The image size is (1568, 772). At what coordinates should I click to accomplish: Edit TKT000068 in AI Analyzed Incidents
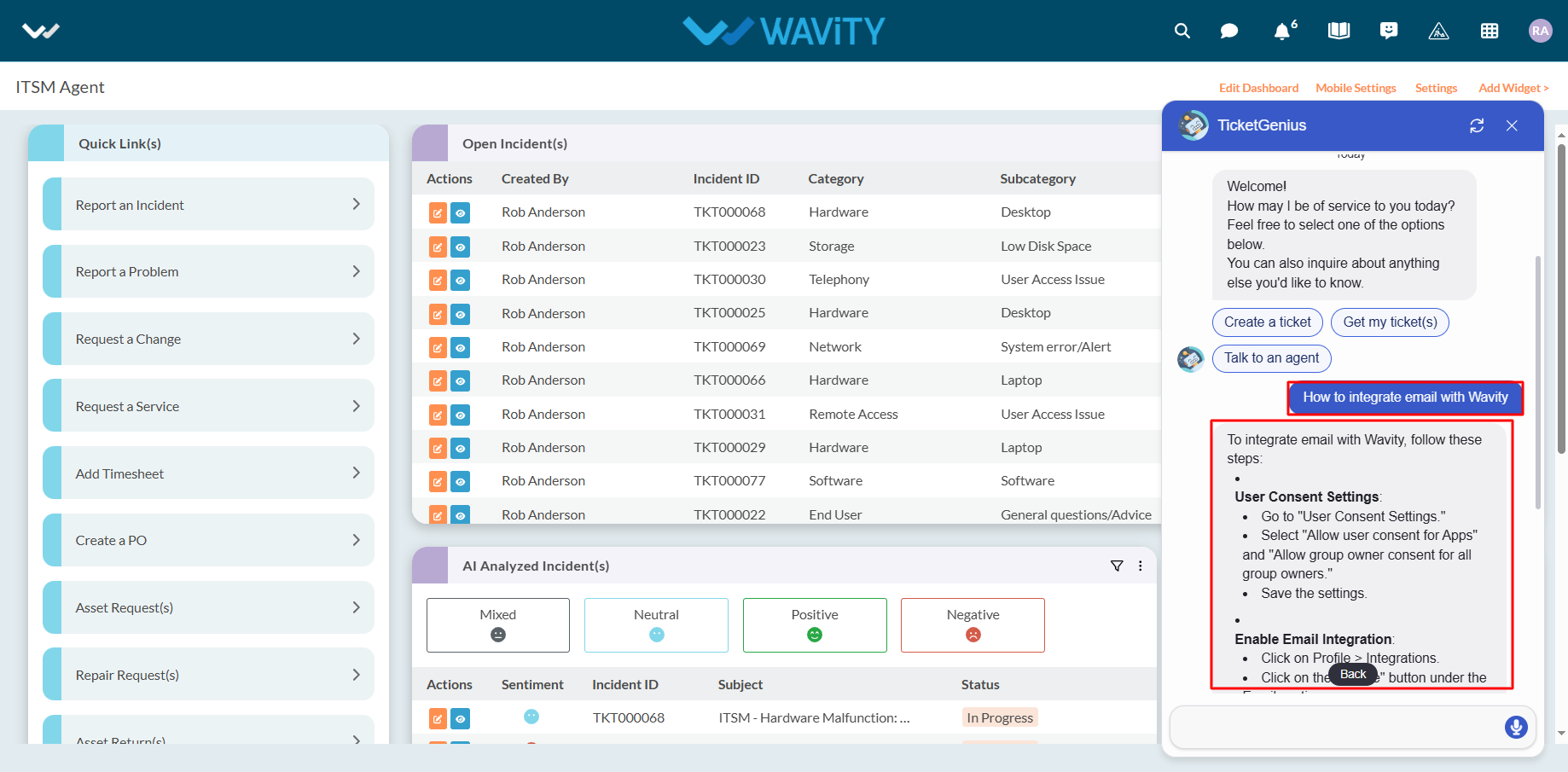tap(438, 718)
